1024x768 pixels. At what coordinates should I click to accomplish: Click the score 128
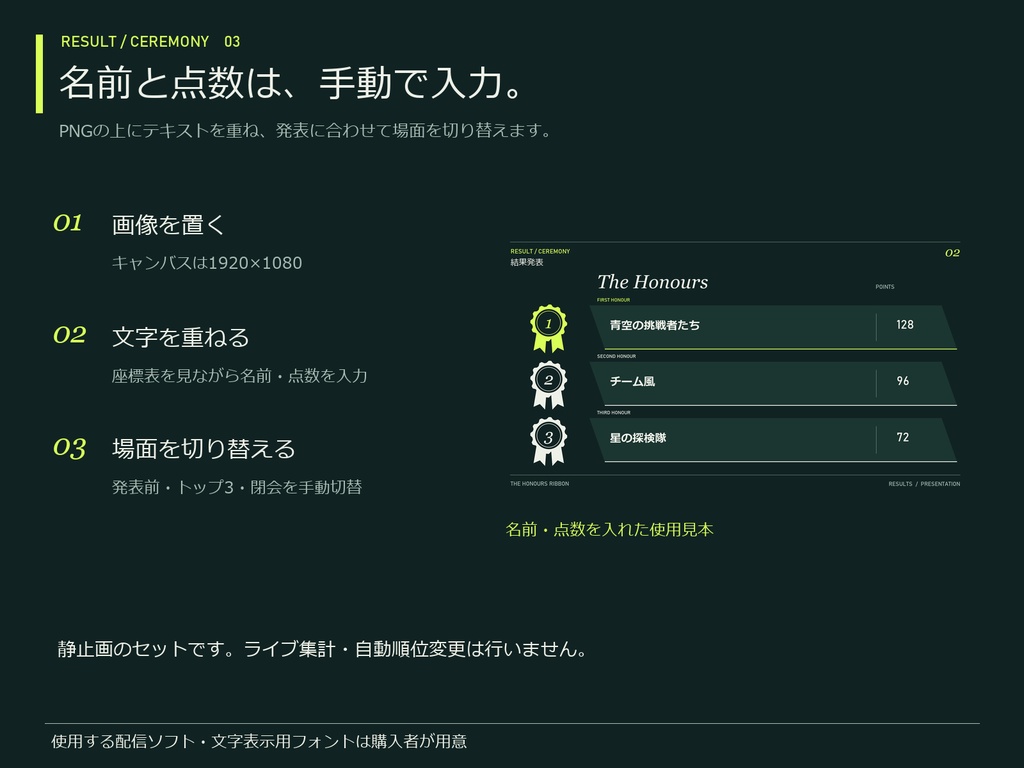905,325
